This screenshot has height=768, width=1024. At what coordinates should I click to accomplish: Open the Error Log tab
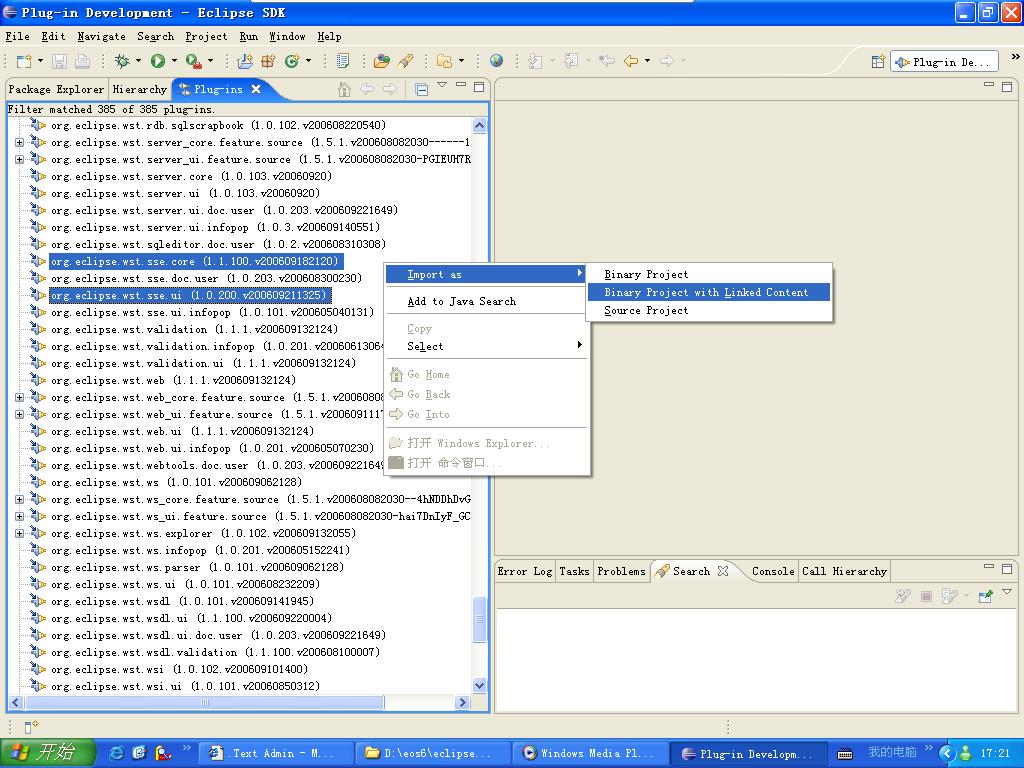[x=525, y=571]
